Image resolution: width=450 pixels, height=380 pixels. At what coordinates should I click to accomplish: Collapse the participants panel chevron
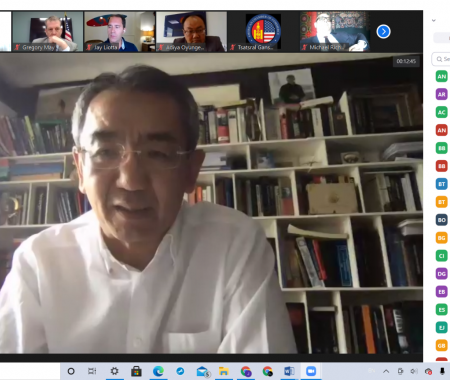[434, 20]
